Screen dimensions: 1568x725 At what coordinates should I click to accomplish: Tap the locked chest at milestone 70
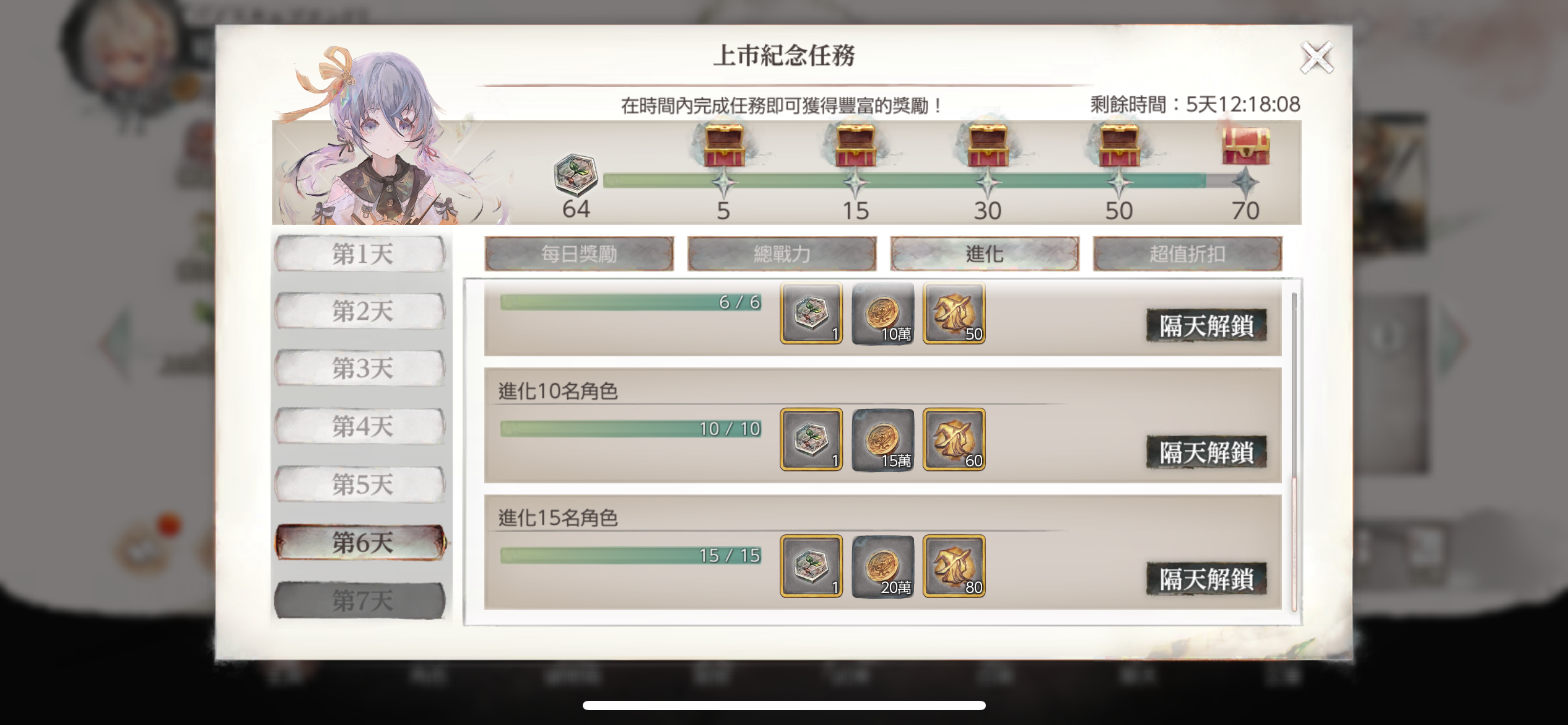click(1246, 146)
